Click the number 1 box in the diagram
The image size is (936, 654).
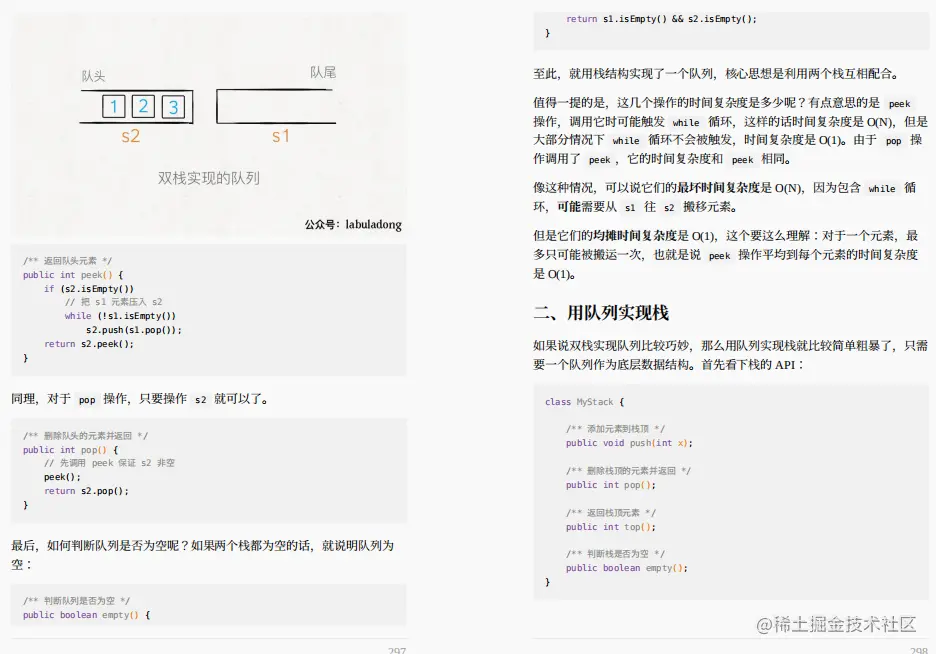(x=113, y=106)
